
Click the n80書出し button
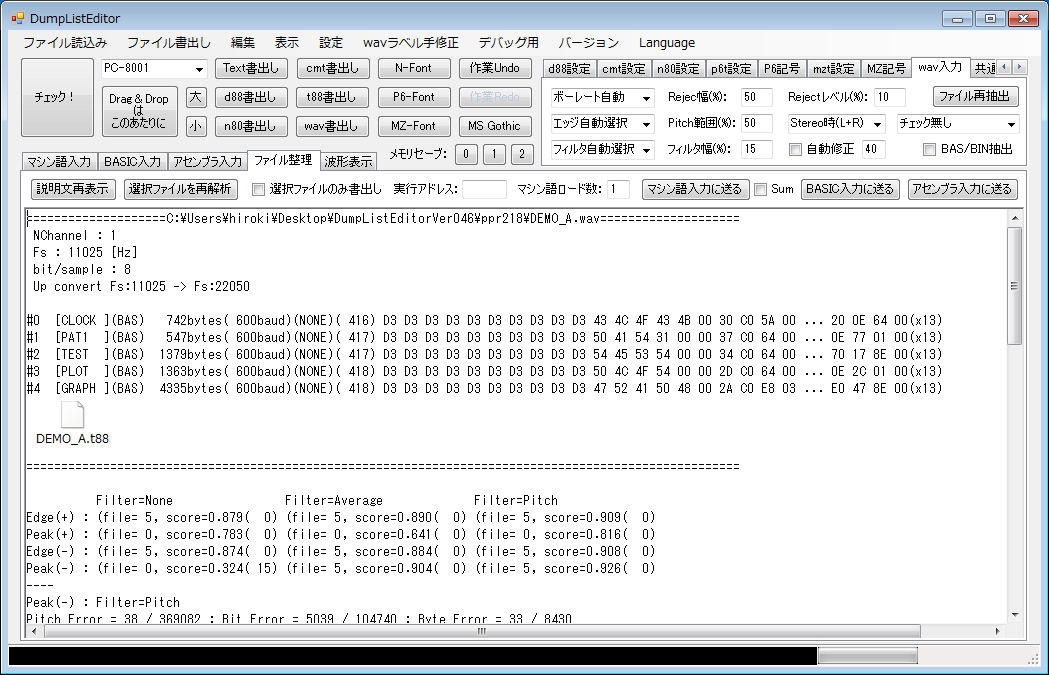pos(251,126)
